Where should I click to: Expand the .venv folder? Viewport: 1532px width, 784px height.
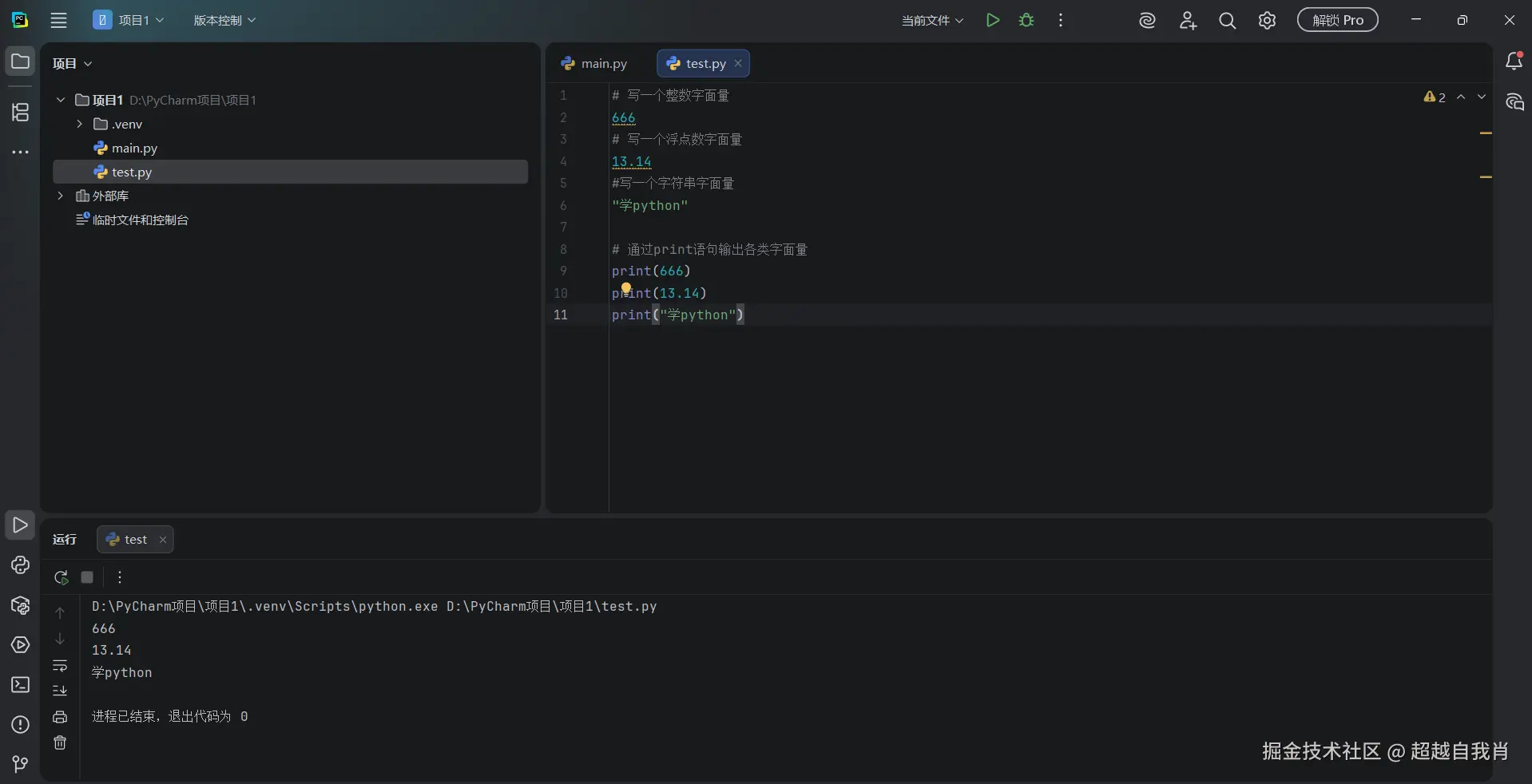point(80,124)
